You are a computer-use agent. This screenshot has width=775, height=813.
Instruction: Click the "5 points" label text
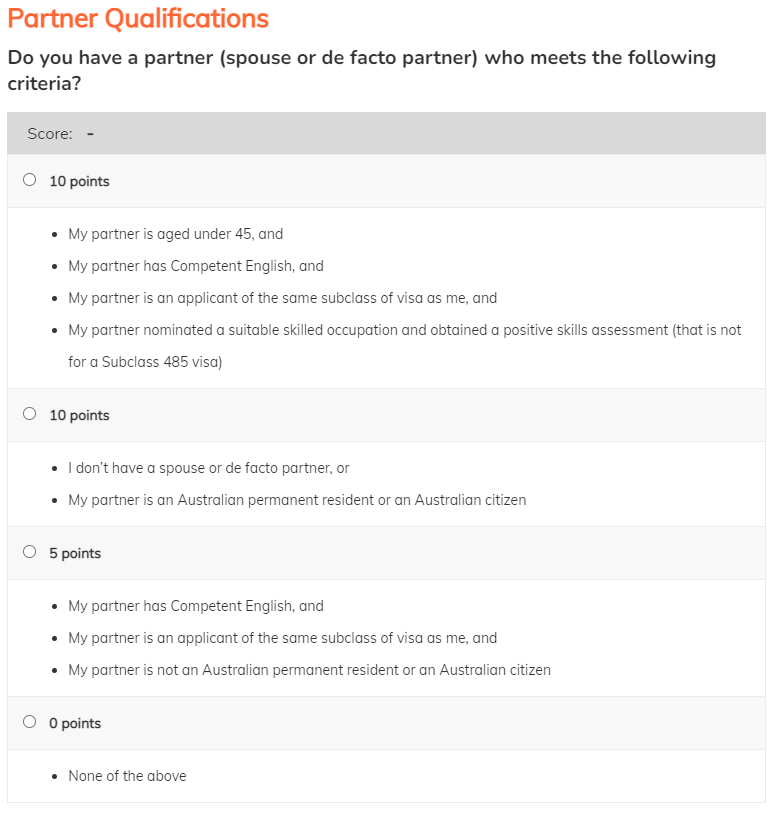pyautogui.click(x=75, y=553)
